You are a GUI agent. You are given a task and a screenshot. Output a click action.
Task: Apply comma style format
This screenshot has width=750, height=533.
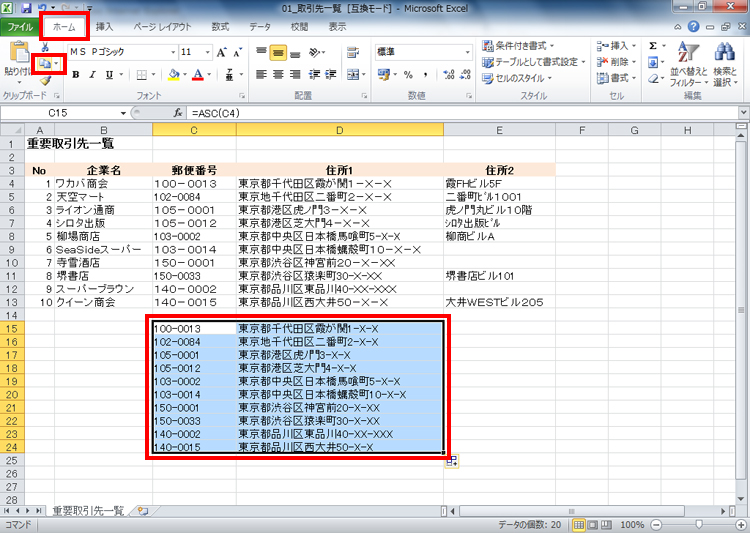[x=425, y=75]
